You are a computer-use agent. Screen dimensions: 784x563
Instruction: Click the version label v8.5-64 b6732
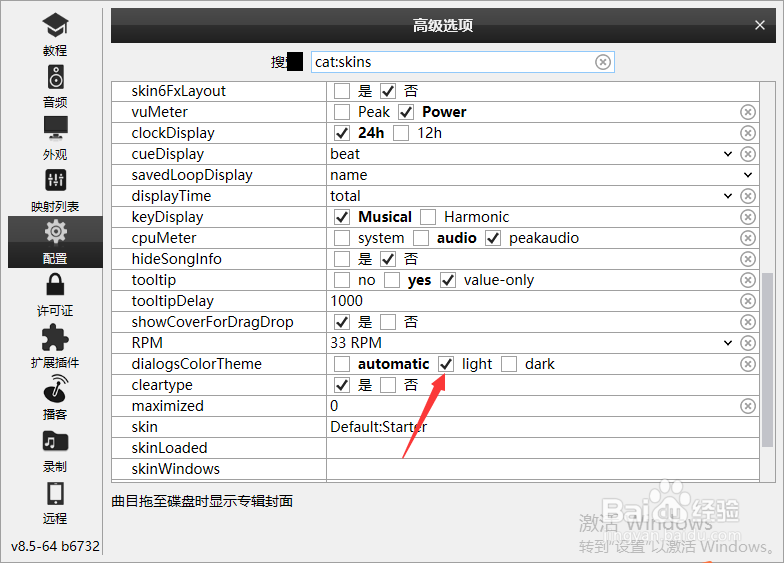tap(55, 546)
